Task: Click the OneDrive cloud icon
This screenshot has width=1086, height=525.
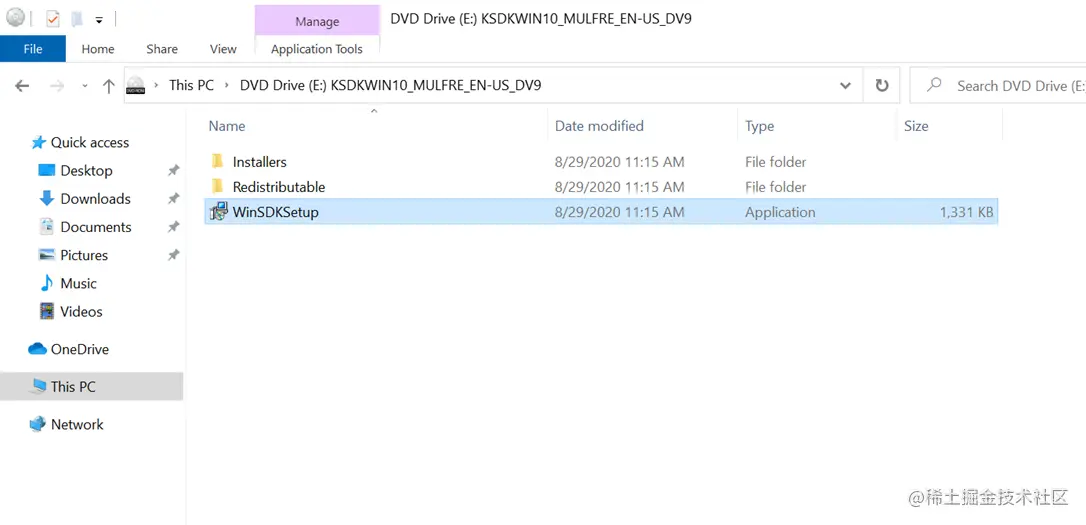Action: (x=37, y=348)
